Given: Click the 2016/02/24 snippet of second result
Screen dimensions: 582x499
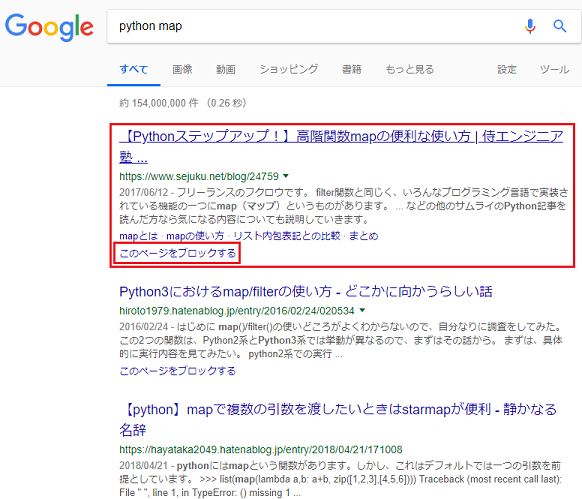Looking at the screenshot, I should tap(341, 340).
